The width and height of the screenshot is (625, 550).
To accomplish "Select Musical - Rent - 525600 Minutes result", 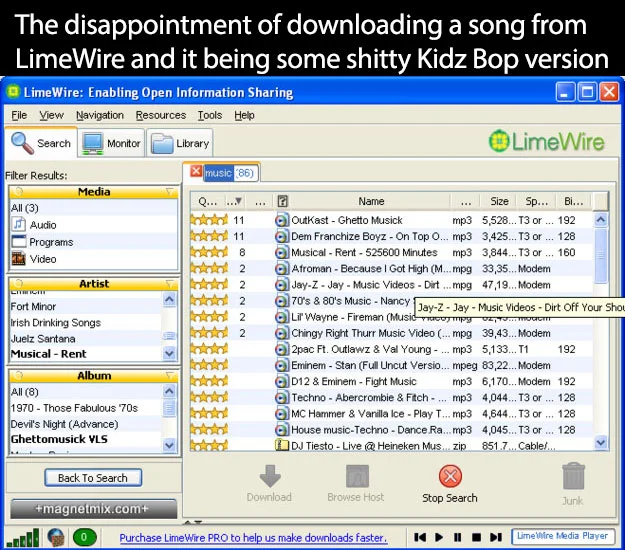I will (391, 252).
